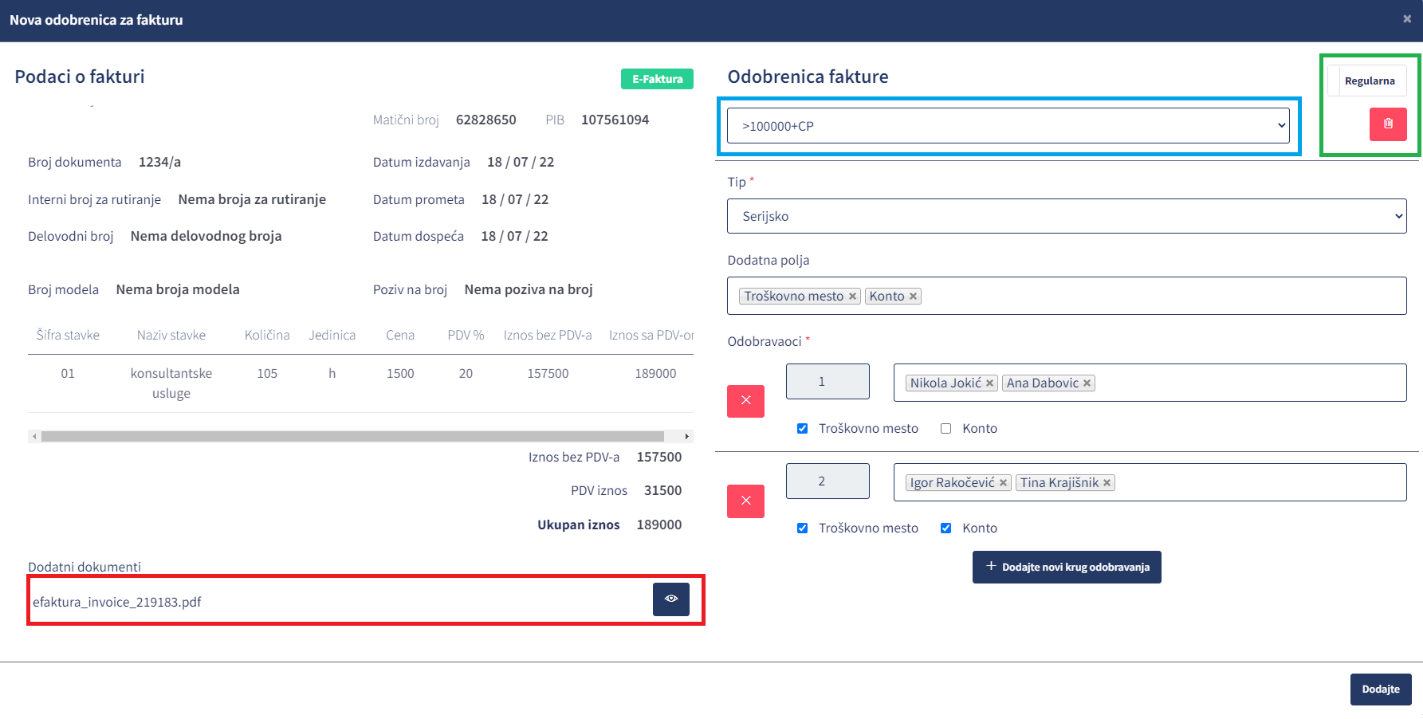
Task: Uncheck Konto checkbox for second round
Action: tap(946, 528)
